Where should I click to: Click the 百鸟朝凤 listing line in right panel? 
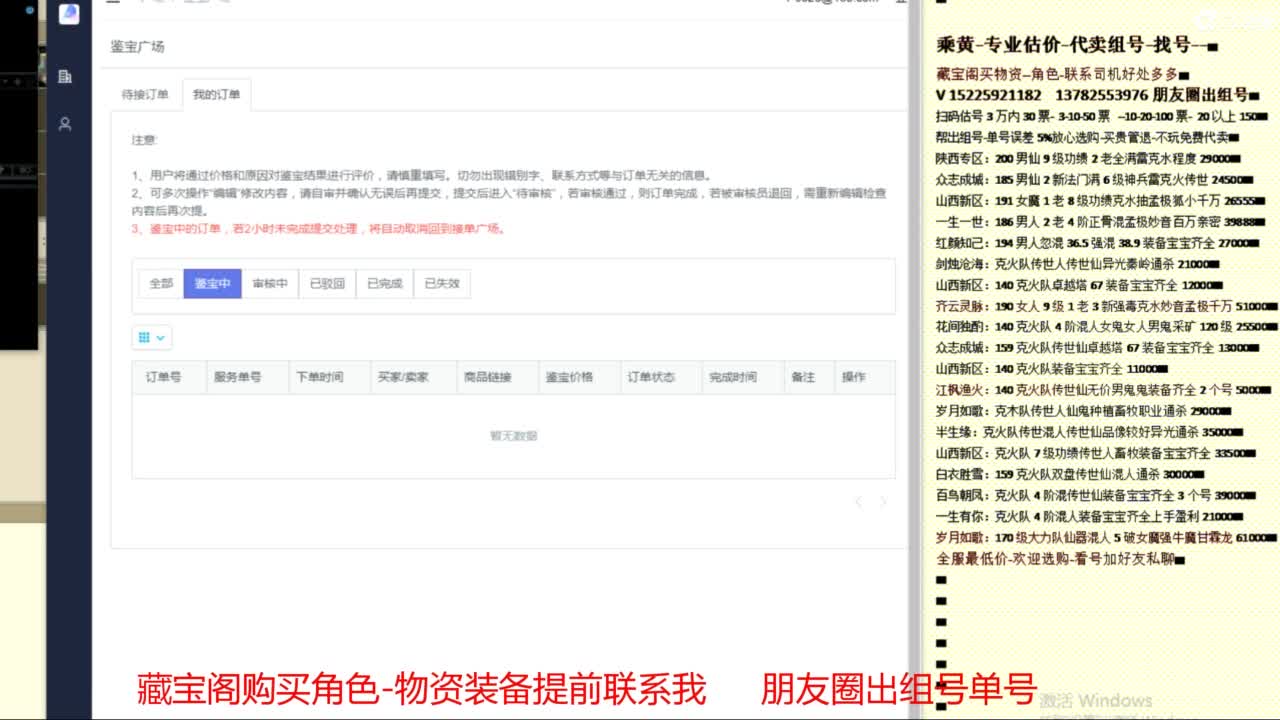[x=1094, y=495]
